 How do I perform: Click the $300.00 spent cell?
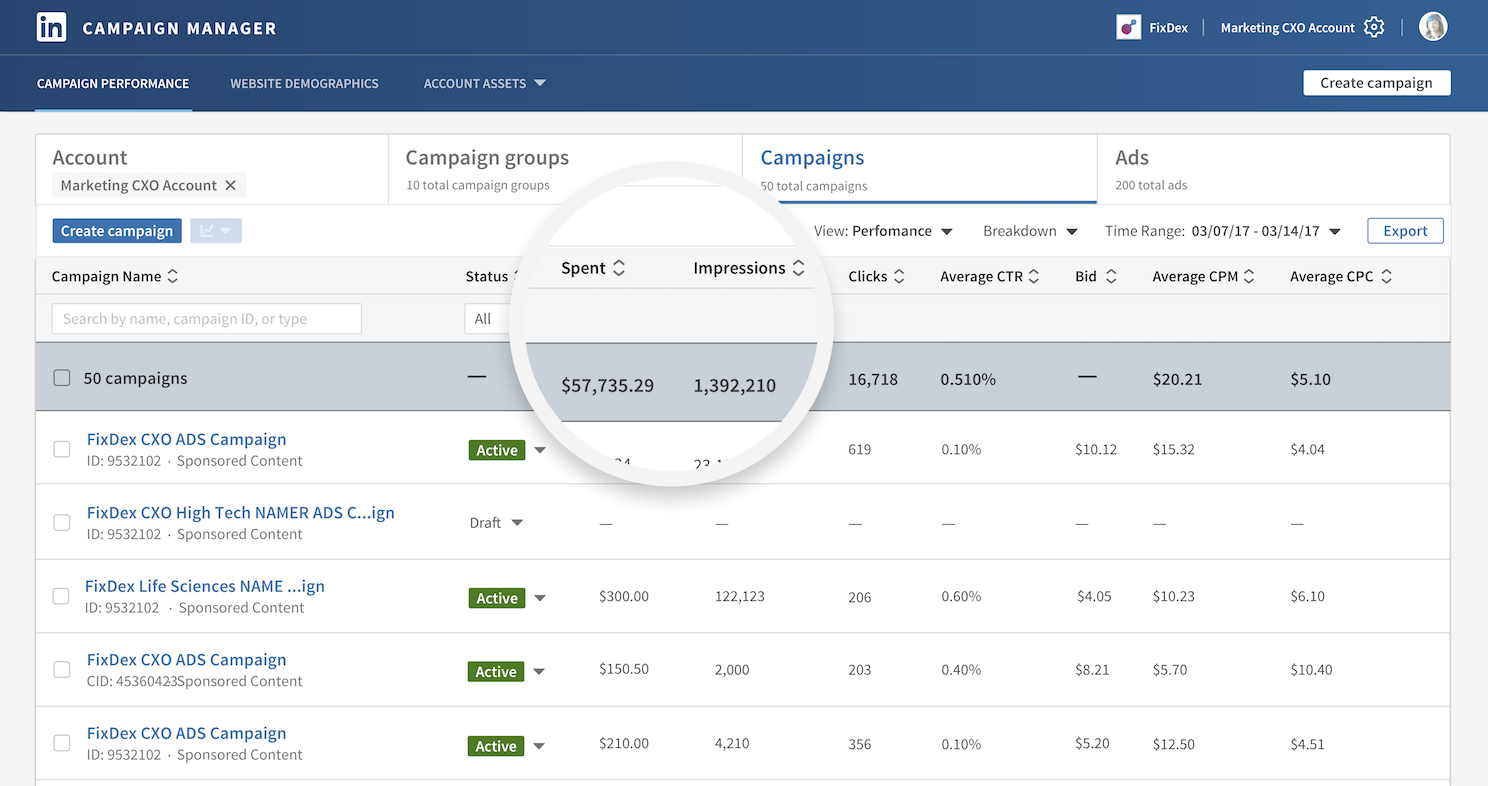[624, 597]
